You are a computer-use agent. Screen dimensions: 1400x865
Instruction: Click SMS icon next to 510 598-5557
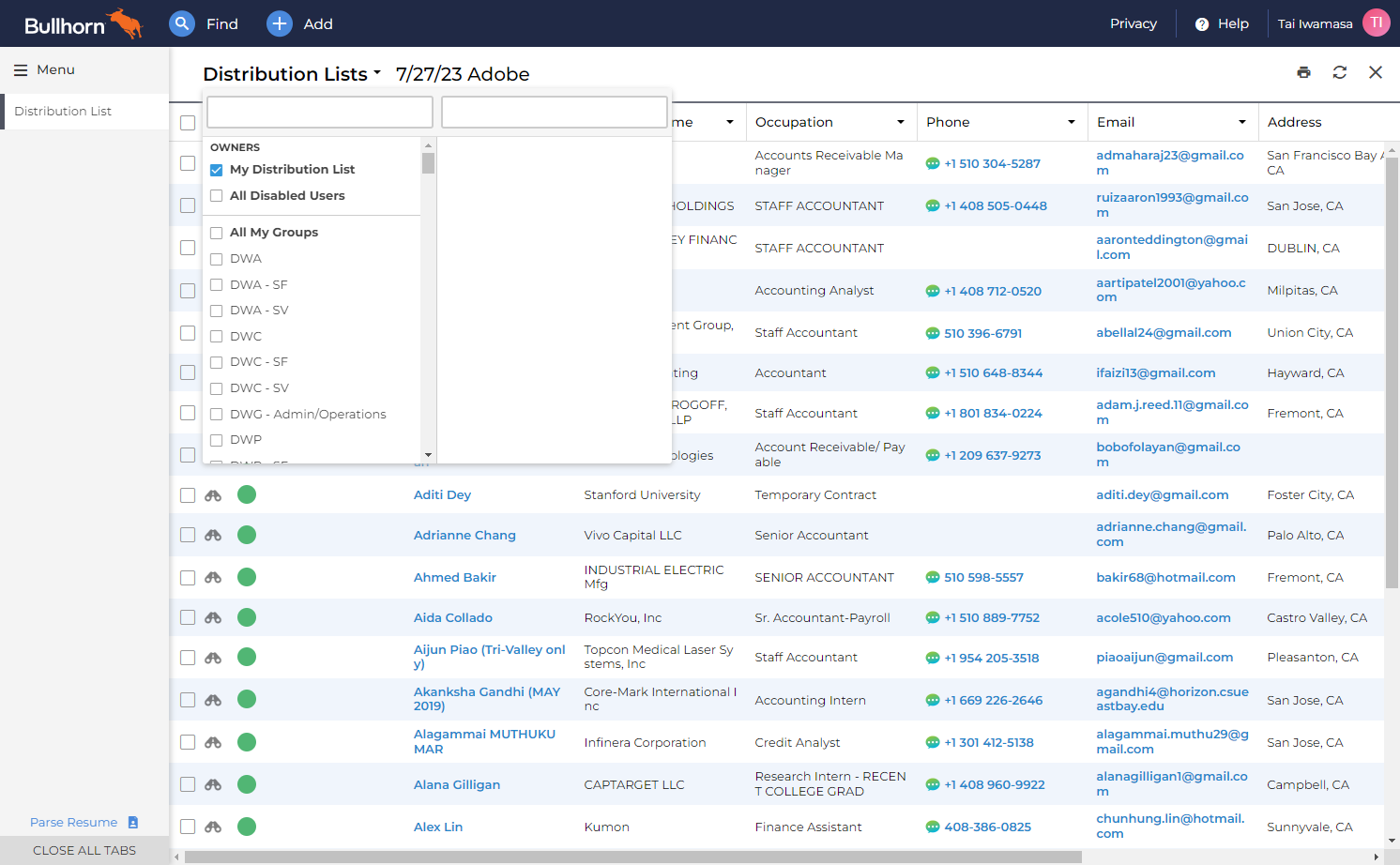point(933,577)
